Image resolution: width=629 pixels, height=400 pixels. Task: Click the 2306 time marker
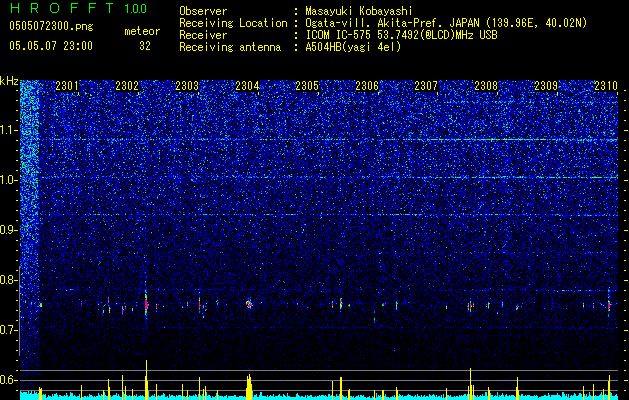[x=367, y=86]
